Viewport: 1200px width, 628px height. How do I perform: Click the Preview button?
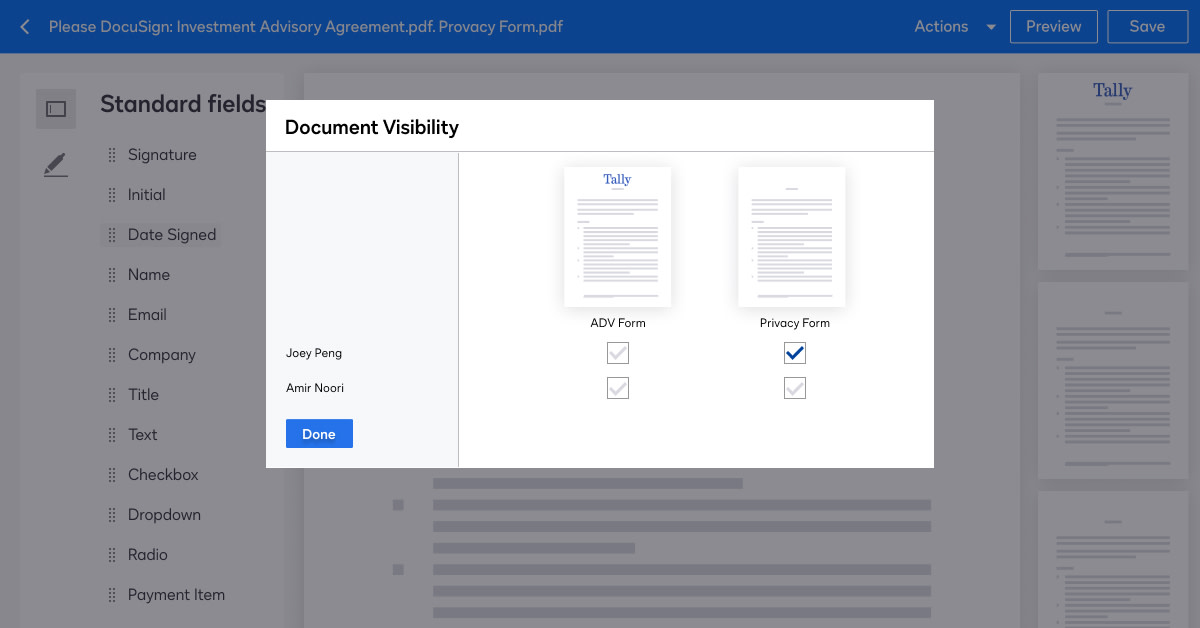pyautogui.click(x=1053, y=26)
